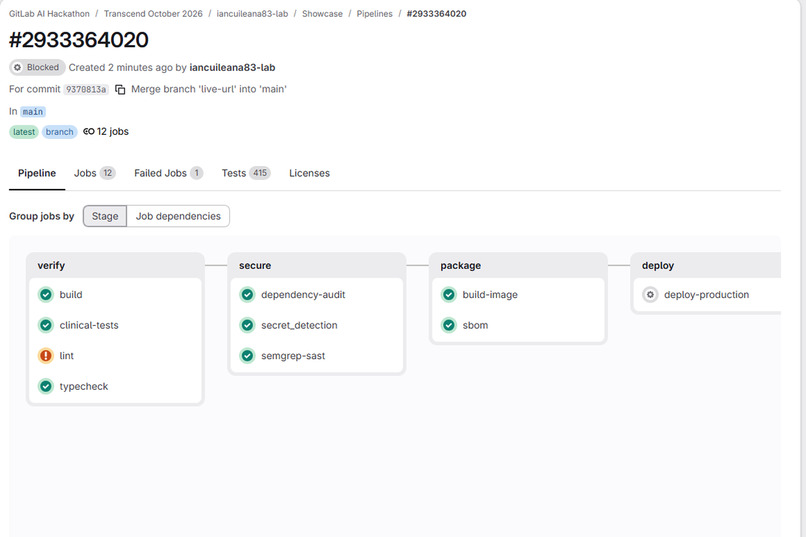Open the deploy-production job
Viewport: 806px width, 537px height.
point(708,294)
